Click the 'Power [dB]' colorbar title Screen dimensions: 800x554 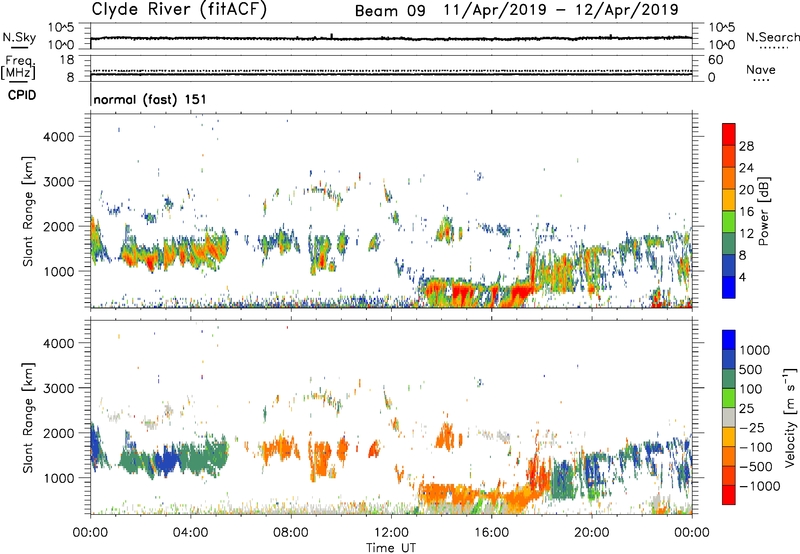764,211
